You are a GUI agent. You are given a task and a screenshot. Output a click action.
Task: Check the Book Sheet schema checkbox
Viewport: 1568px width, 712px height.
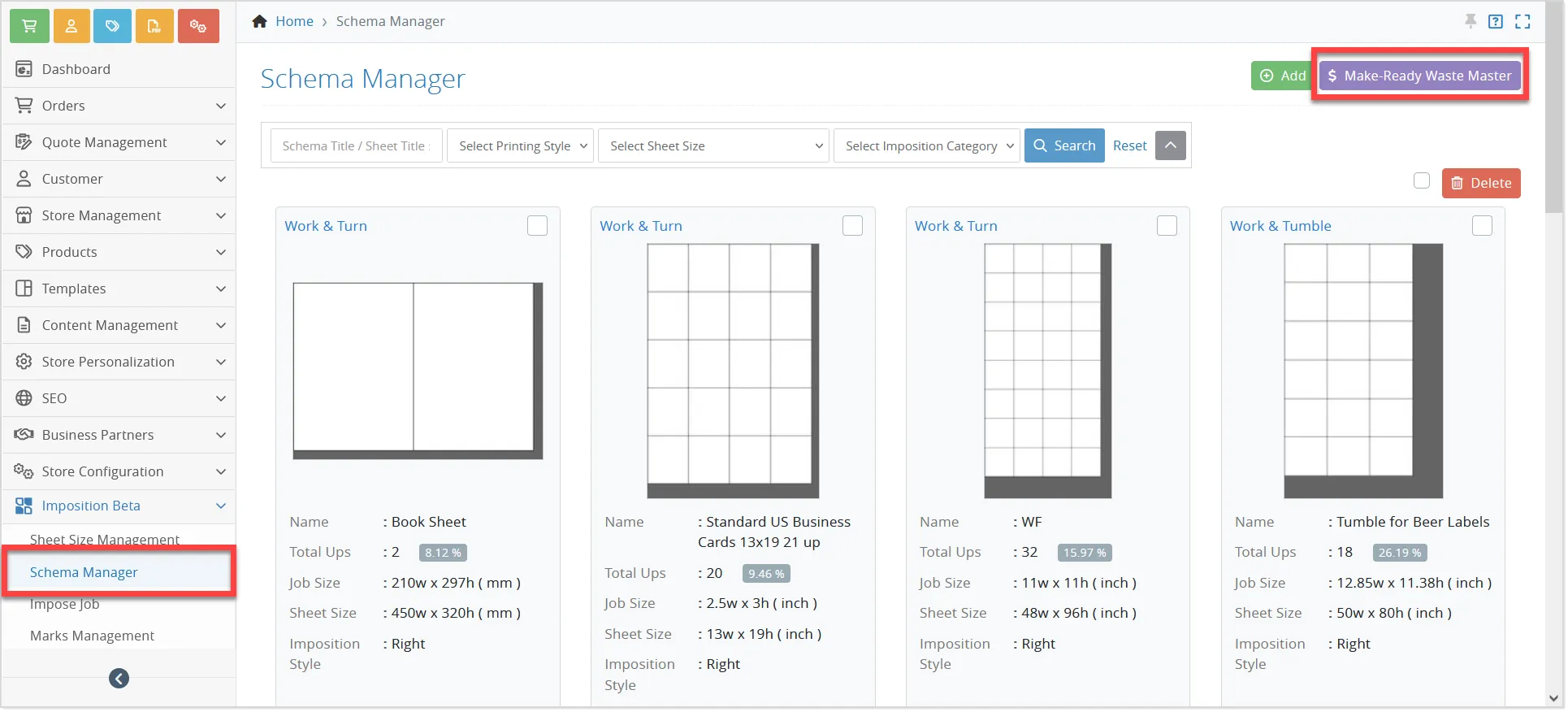537,225
